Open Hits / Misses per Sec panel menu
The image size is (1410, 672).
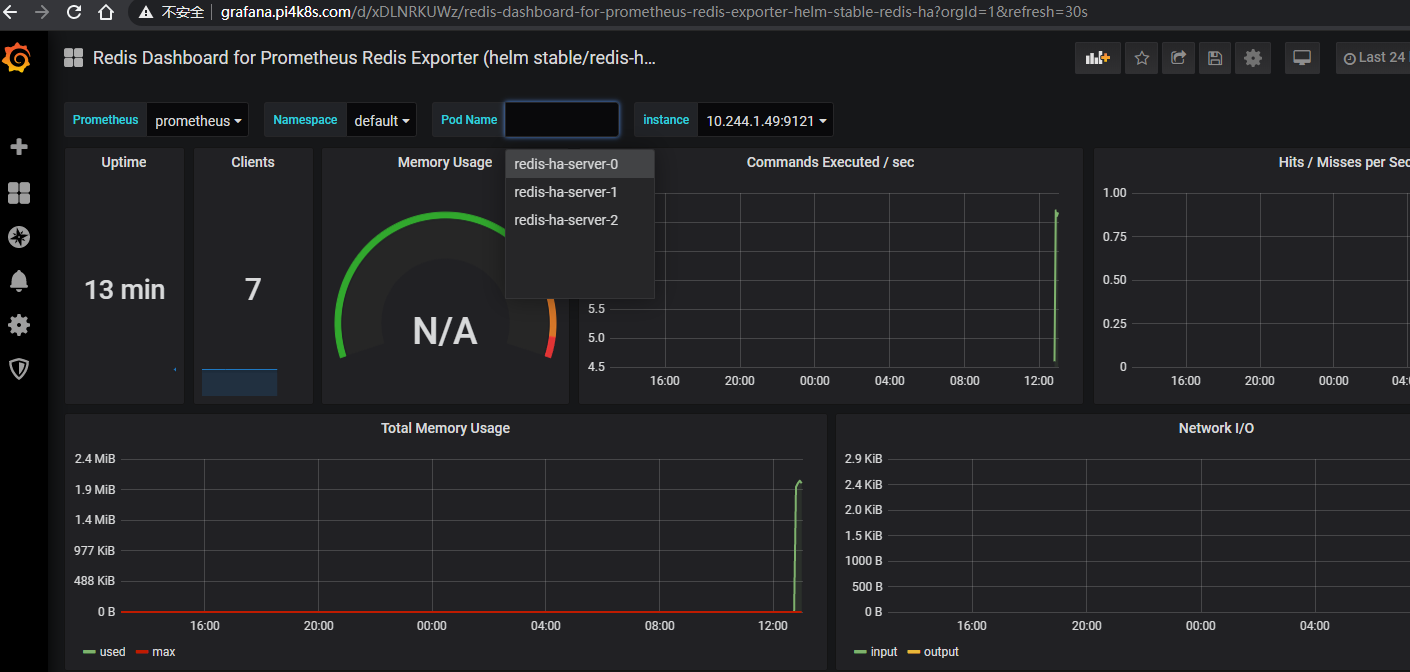(x=1344, y=162)
